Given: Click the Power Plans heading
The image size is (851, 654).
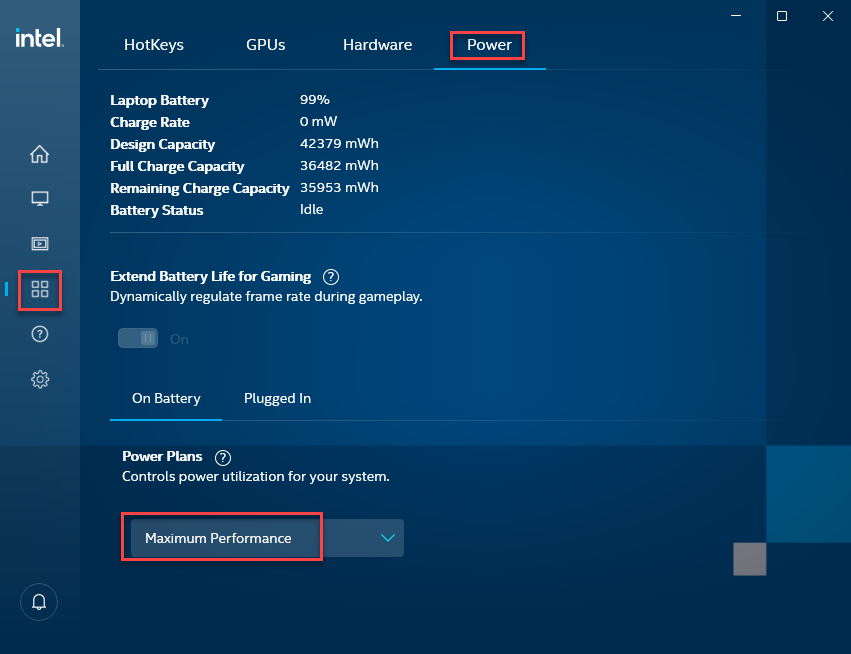Looking at the screenshot, I should tap(162, 456).
